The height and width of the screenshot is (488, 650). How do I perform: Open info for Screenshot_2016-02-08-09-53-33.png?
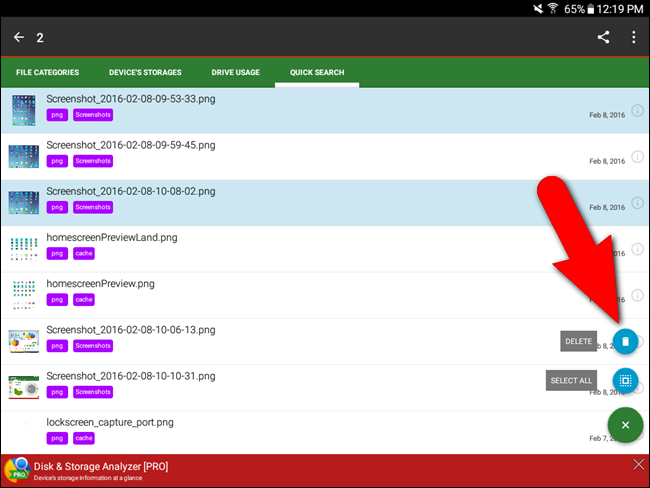[x=637, y=110]
